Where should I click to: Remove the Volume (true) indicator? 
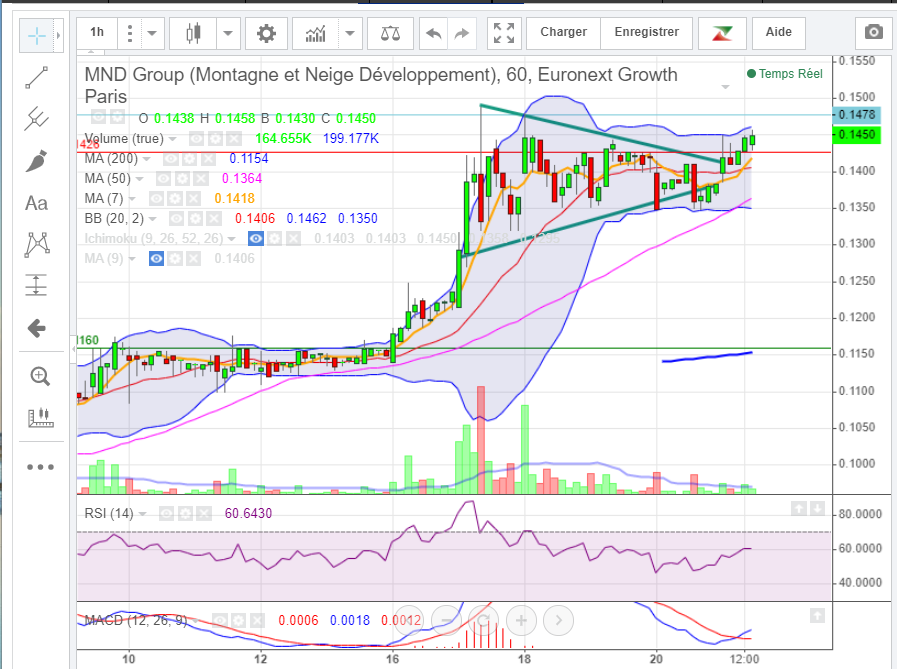(x=233, y=138)
